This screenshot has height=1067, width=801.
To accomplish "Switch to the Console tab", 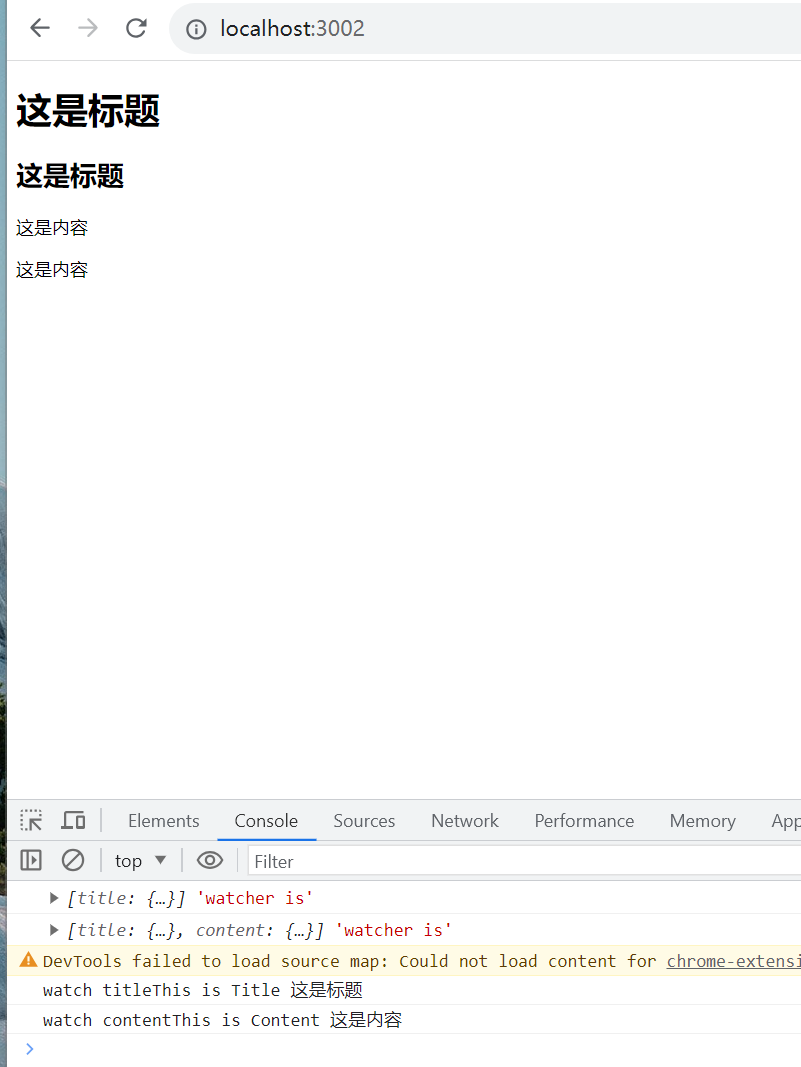I will (x=266, y=821).
